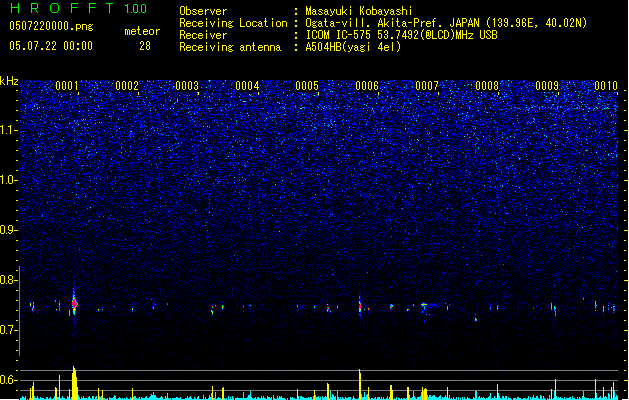The width and height of the screenshot is (629, 400).
Task: Click the 0.8 kHz axis label
Action: point(9,280)
